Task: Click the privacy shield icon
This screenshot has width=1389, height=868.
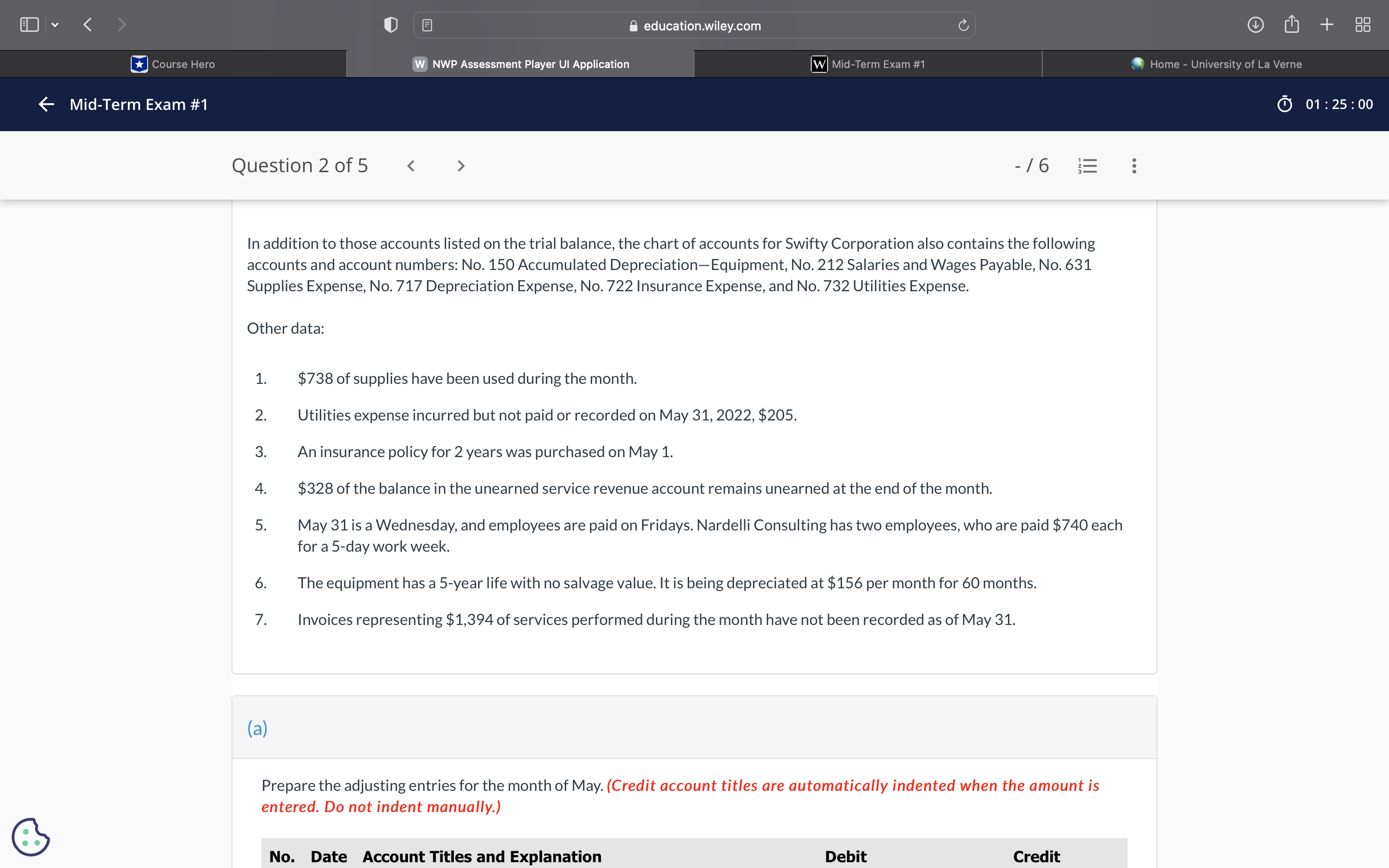Action: [x=390, y=25]
